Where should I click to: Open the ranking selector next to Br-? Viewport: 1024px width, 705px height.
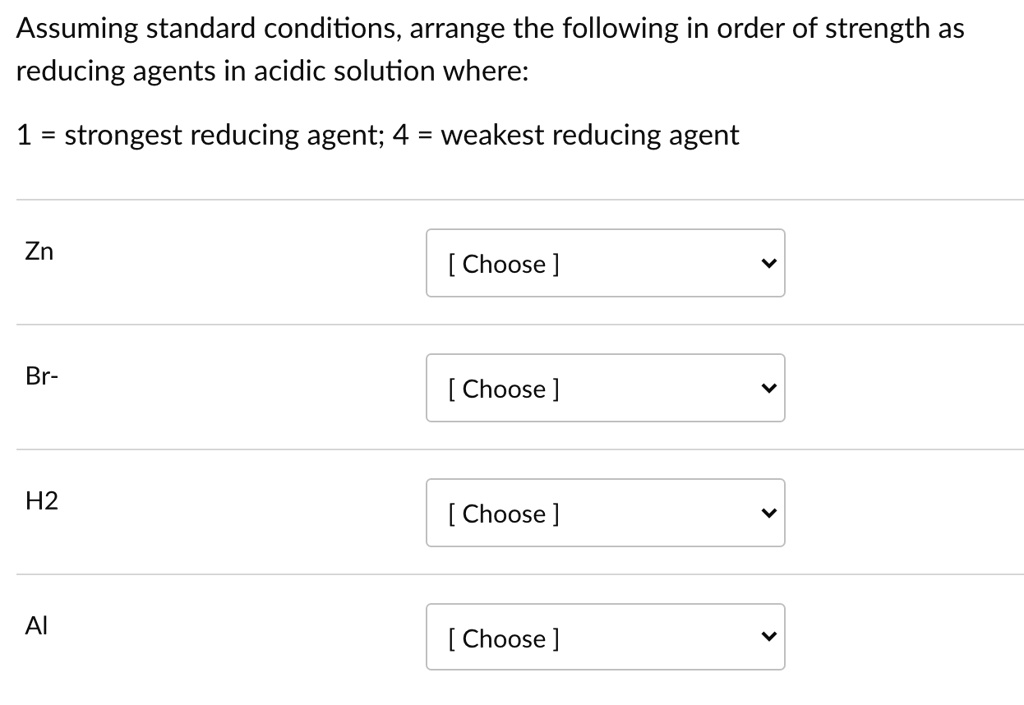click(x=605, y=387)
